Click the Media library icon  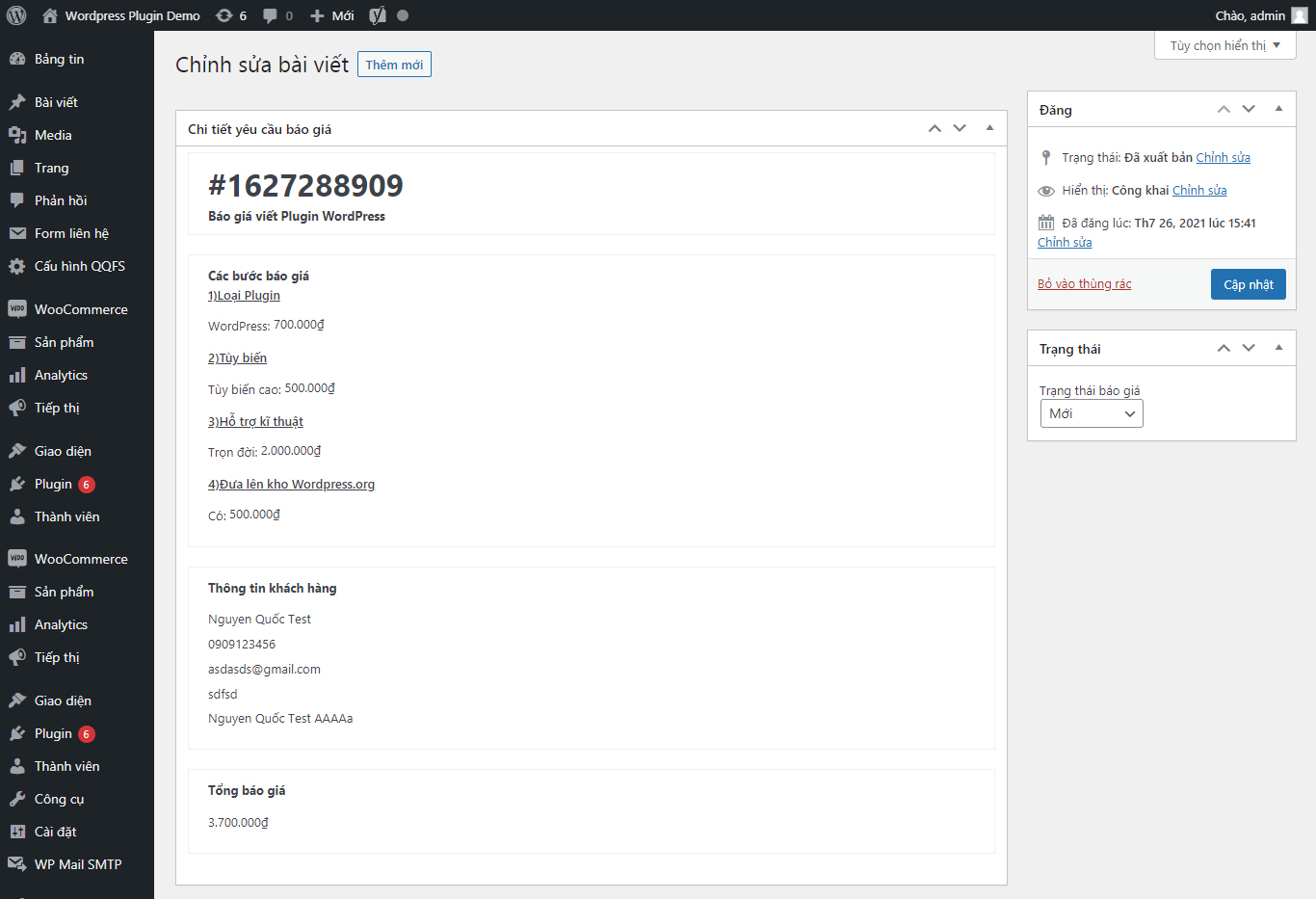click(x=17, y=135)
